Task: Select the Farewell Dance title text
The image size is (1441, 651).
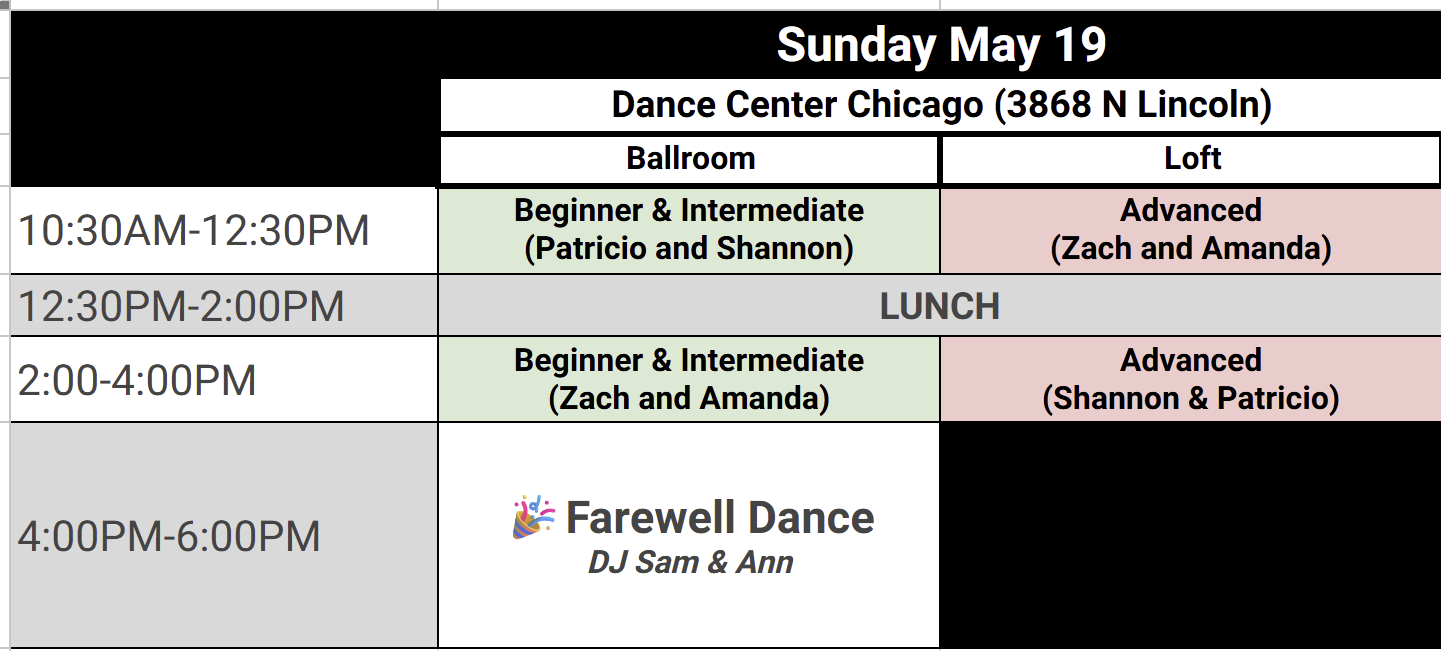Action: coord(720,518)
